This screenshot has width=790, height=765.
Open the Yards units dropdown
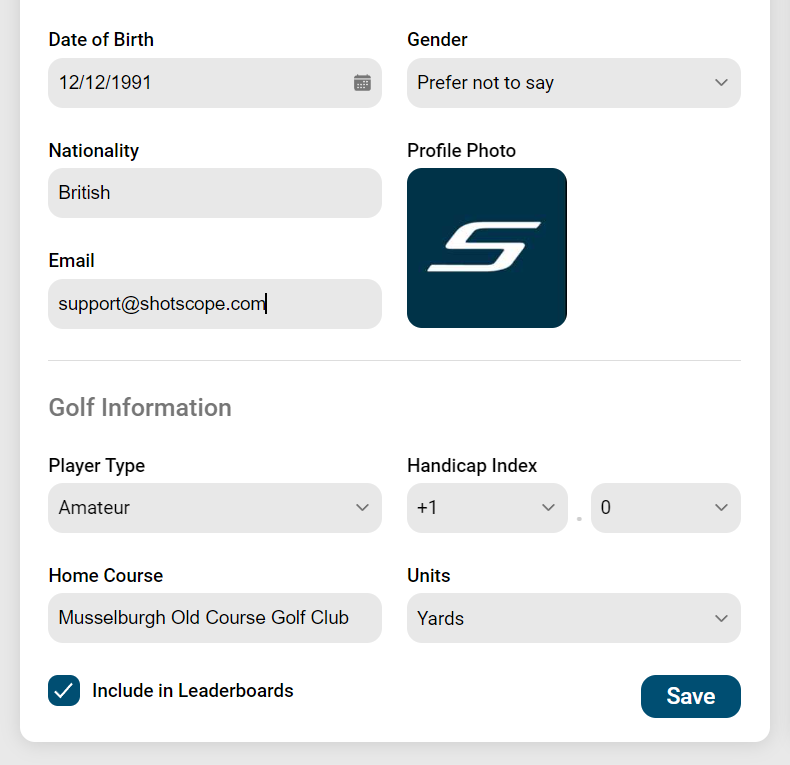(574, 618)
